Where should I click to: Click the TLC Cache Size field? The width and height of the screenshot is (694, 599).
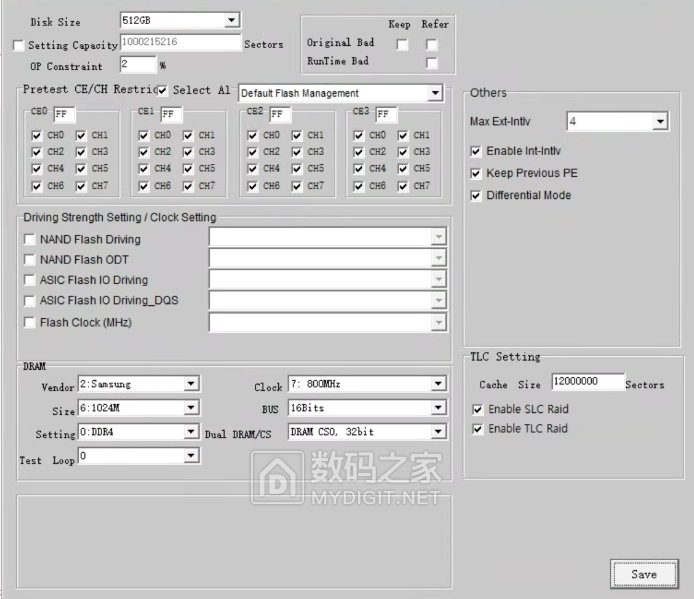(x=588, y=382)
